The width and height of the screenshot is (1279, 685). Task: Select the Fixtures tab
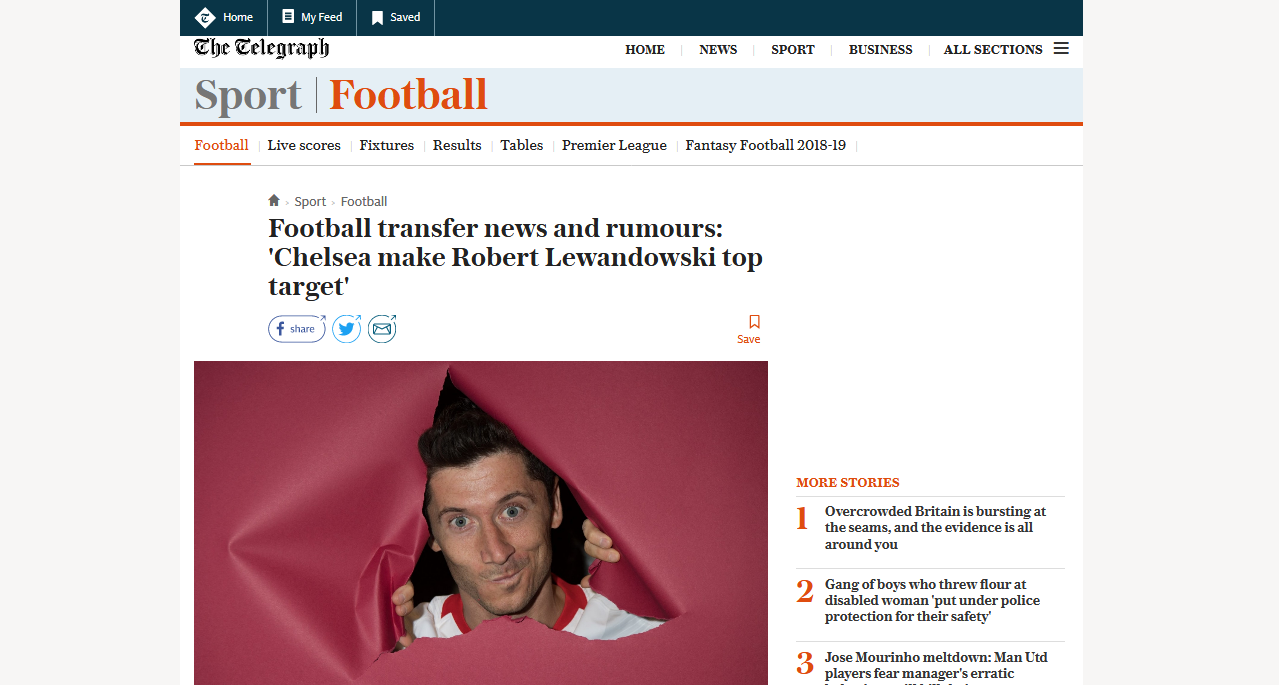click(x=387, y=145)
